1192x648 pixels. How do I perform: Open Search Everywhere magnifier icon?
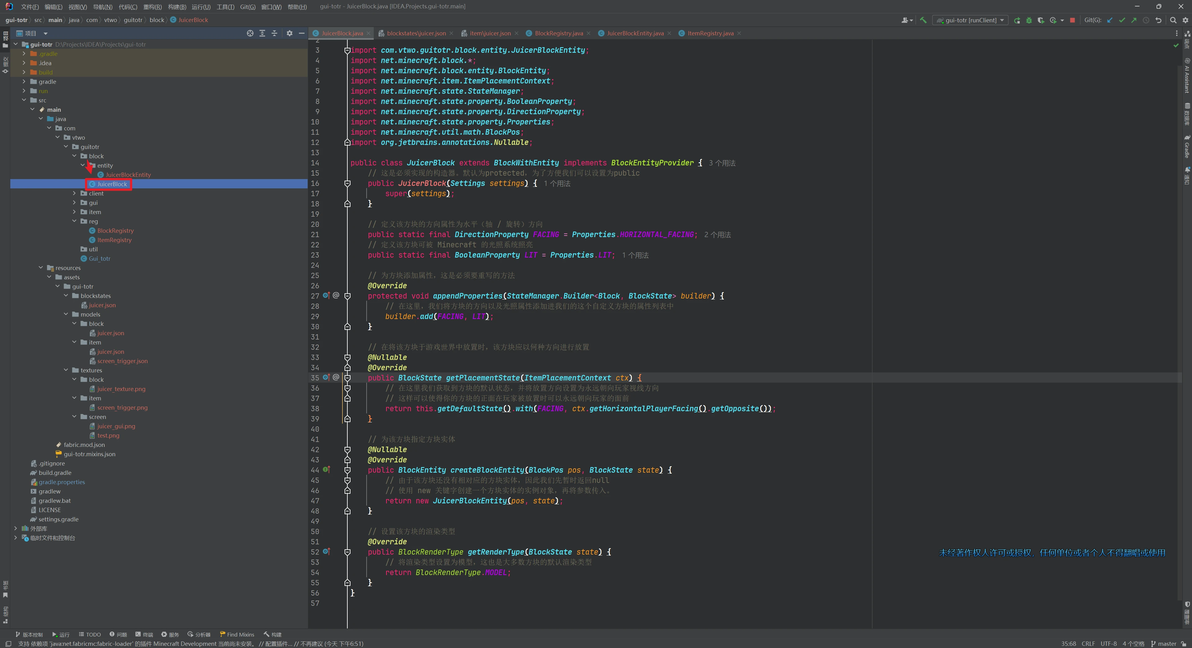click(x=1174, y=20)
